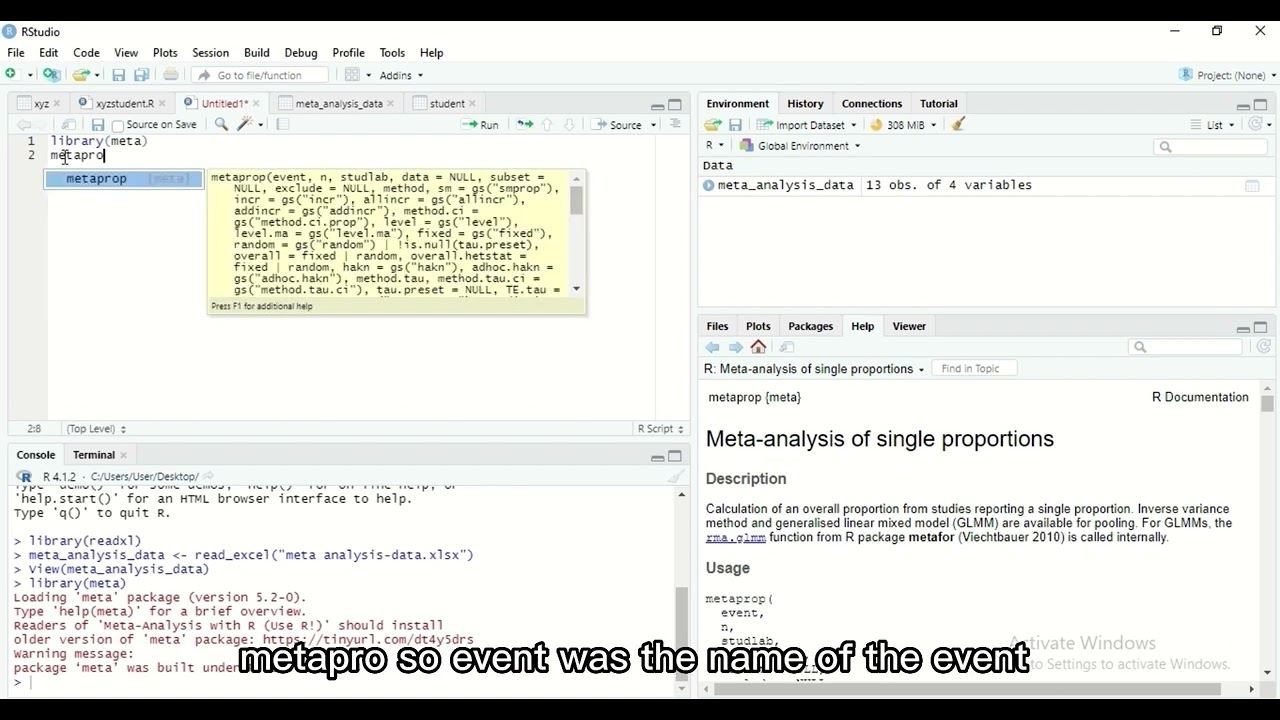The image size is (1280, 720).
Task: Open the Project (None) dropdown
Action: (1227, 75)
